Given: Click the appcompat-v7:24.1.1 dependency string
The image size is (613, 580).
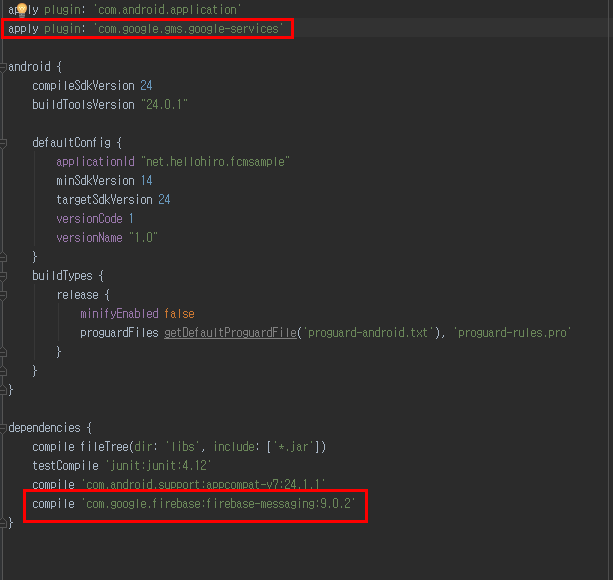Looking at the screenshot, I should click(x=203, y=485).
